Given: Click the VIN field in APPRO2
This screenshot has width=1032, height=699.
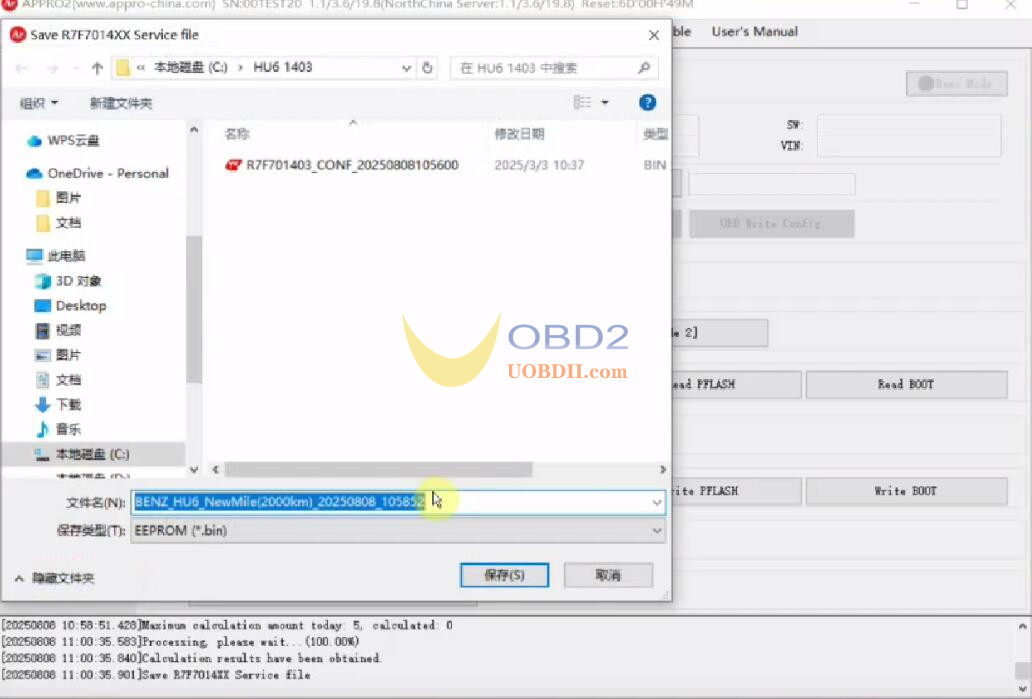Looking at the screenshot, I should tap(909, 146).
